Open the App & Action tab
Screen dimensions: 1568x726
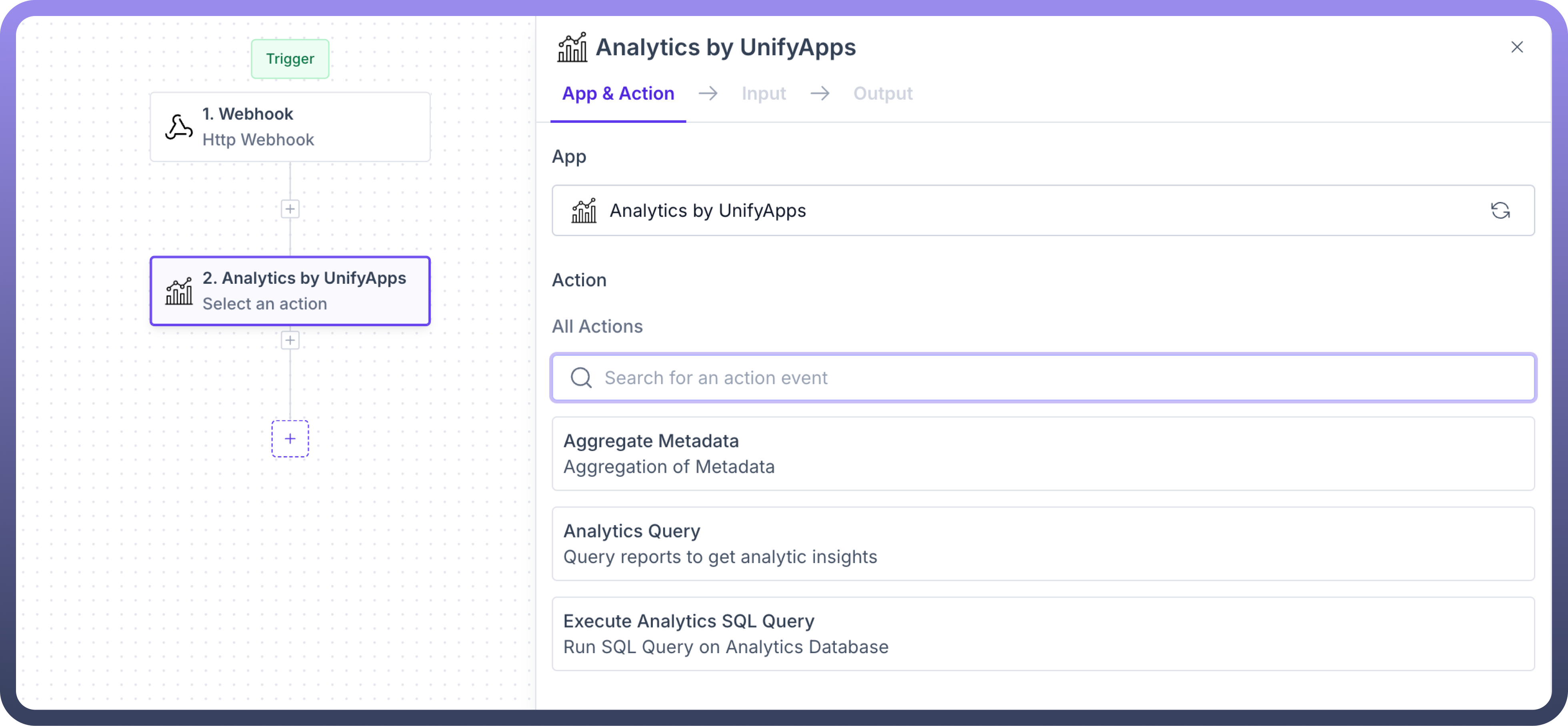tap(618, 94)
